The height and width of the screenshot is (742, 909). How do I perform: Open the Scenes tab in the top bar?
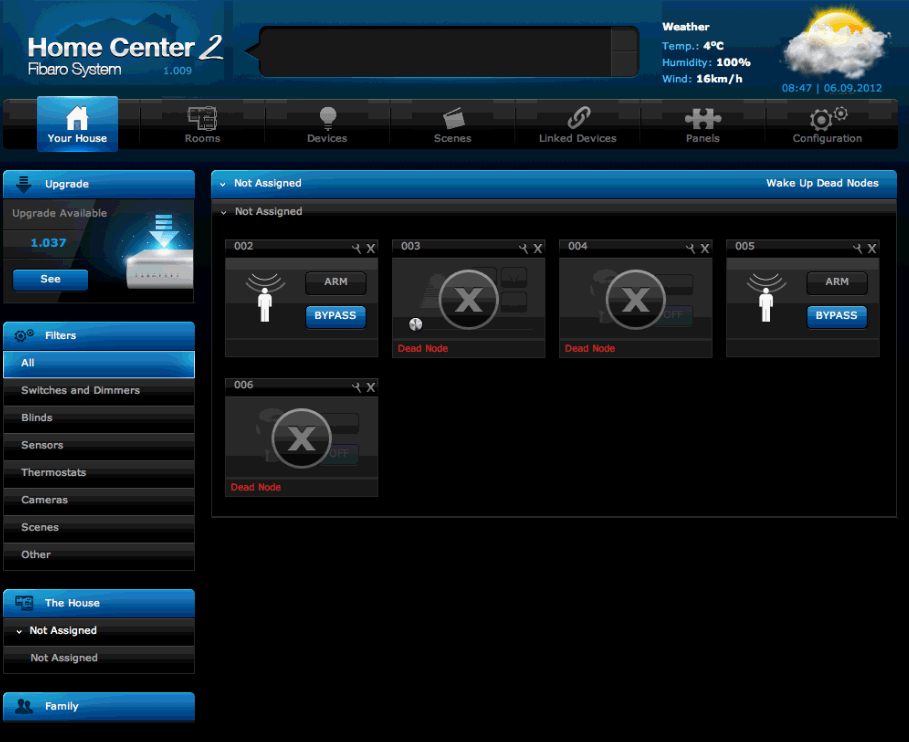tap(453, 125)
